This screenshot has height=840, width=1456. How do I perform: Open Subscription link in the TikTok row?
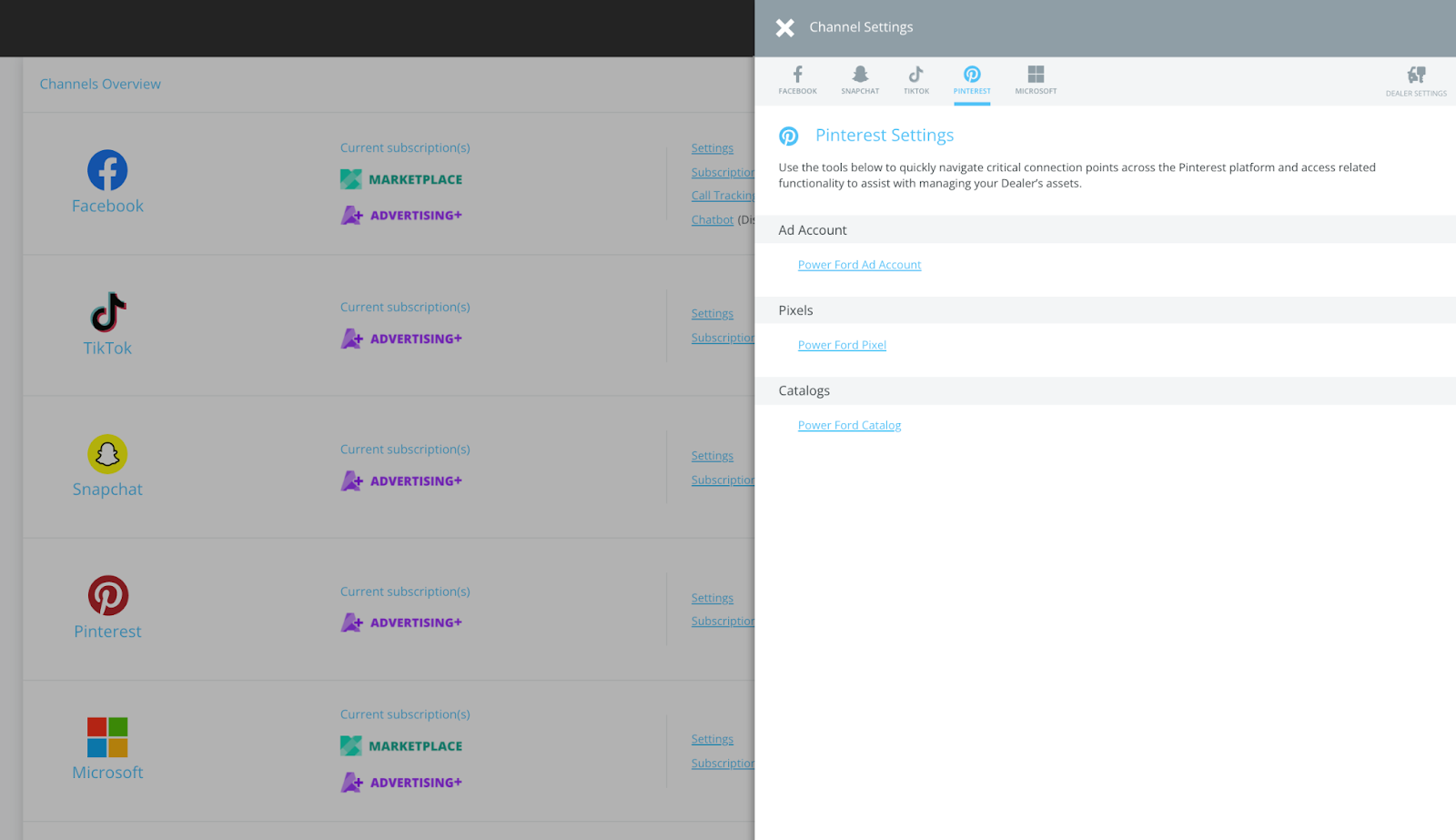[x=723, y=338]
